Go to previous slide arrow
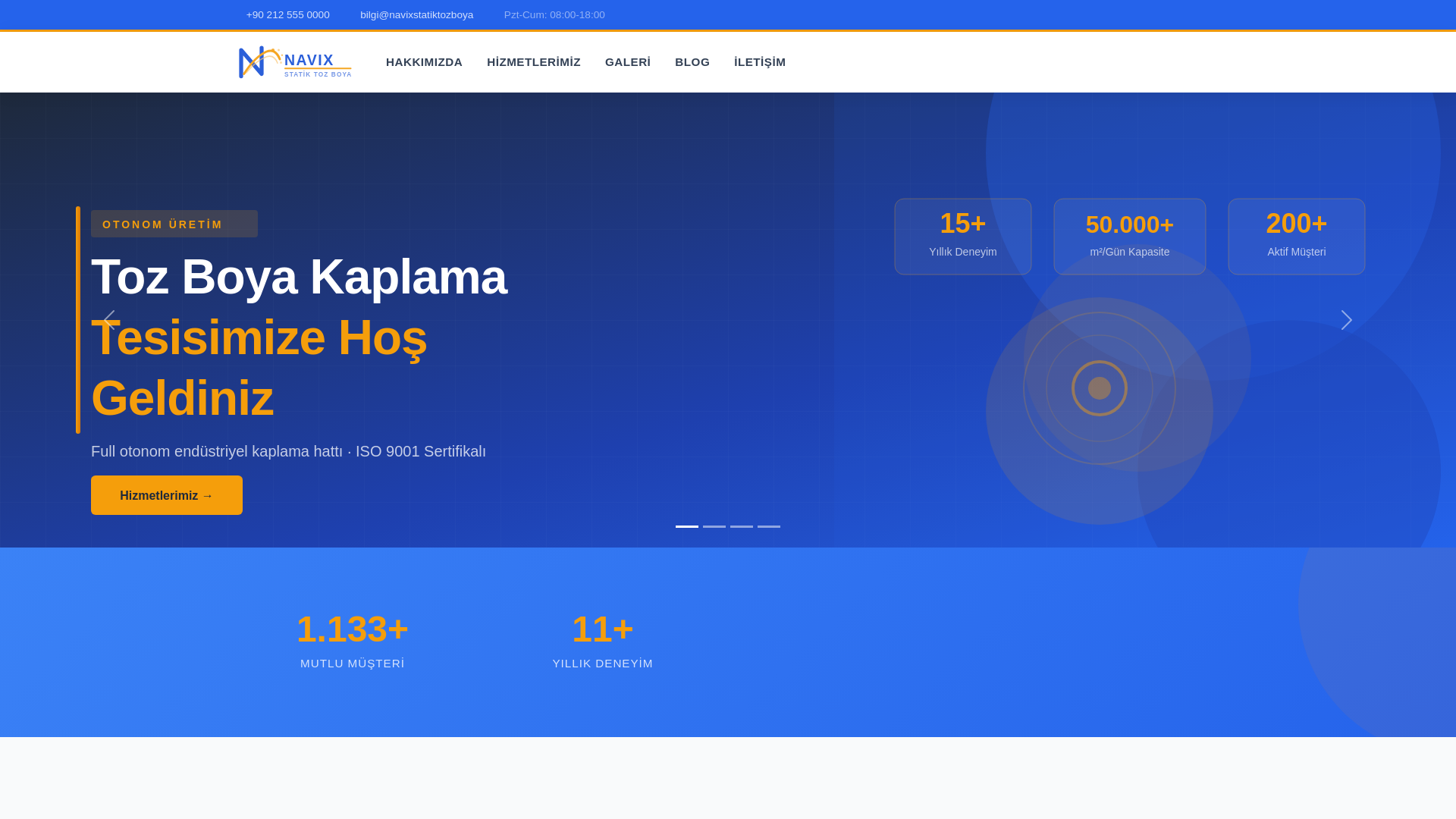The height and width of the screenshot is (819, 1456). tap(109, 320)
